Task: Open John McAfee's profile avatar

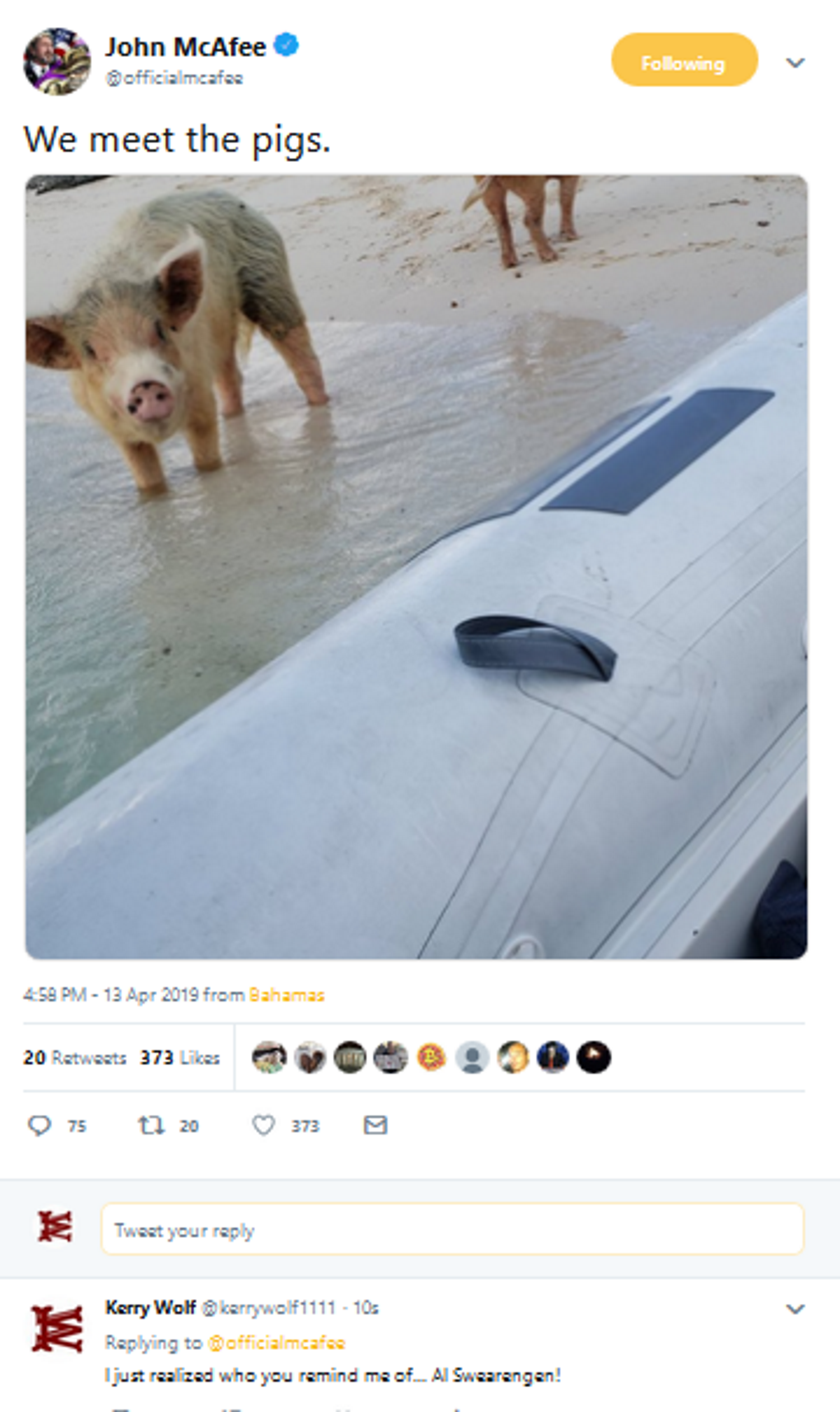Action: 57,61
